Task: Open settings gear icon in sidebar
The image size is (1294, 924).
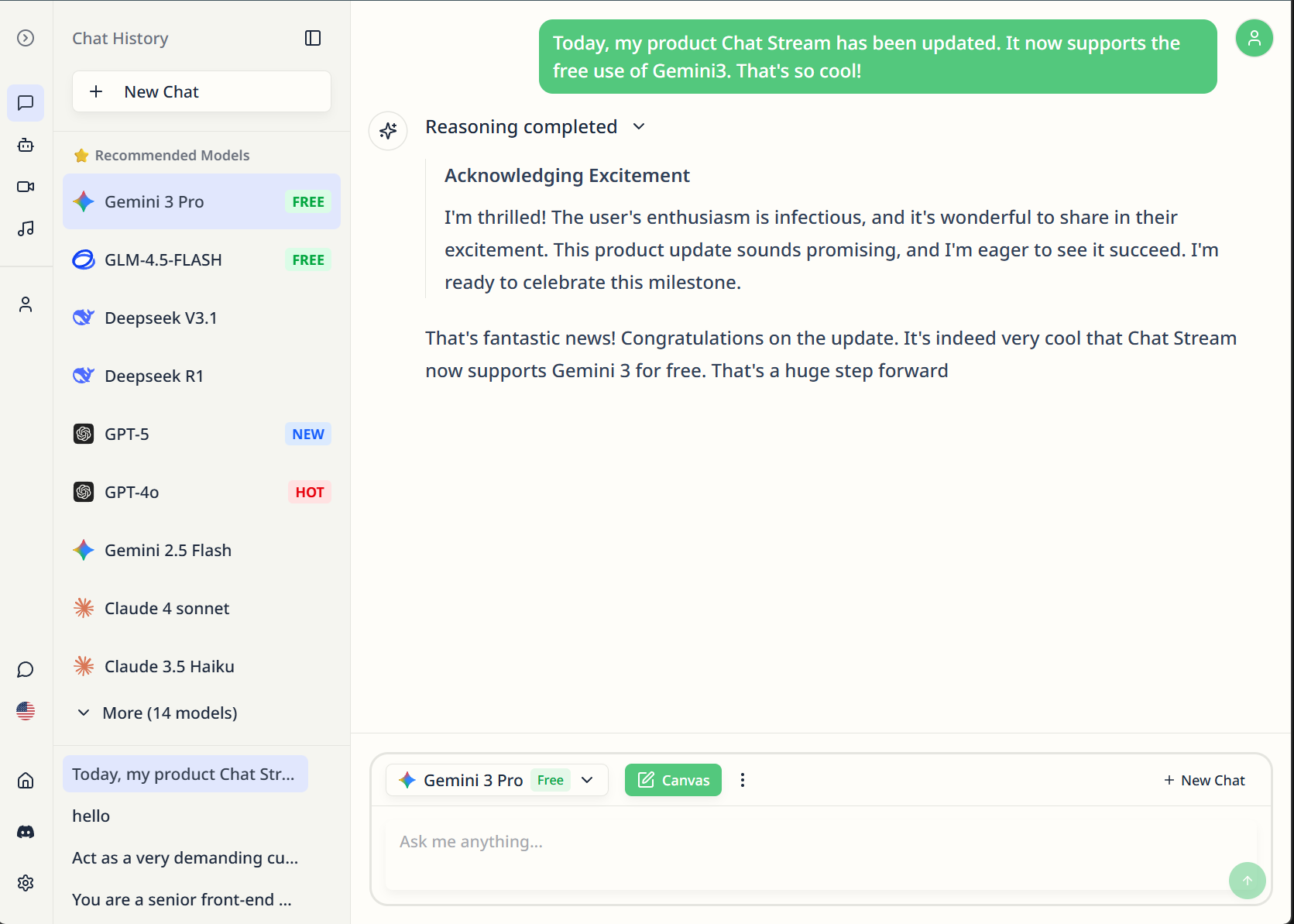Action: tap(26, 883)
